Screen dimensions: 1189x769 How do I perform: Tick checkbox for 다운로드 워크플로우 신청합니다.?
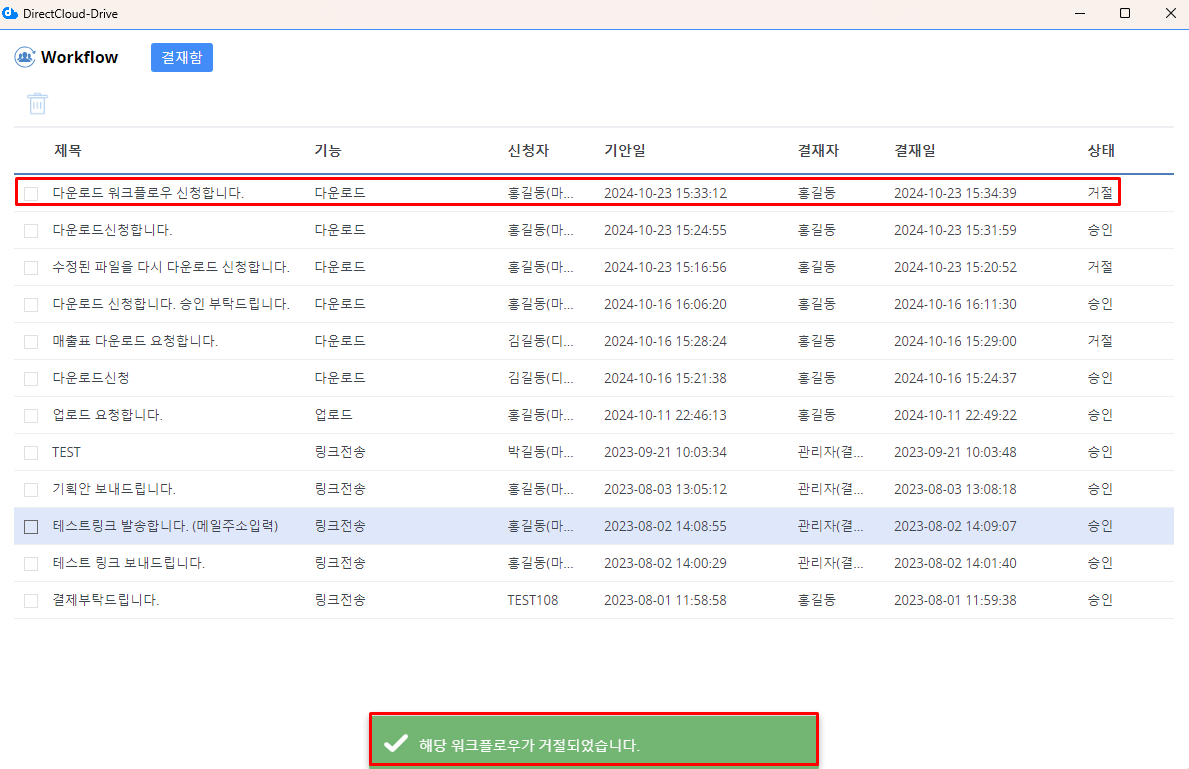[x=31, y=193]
